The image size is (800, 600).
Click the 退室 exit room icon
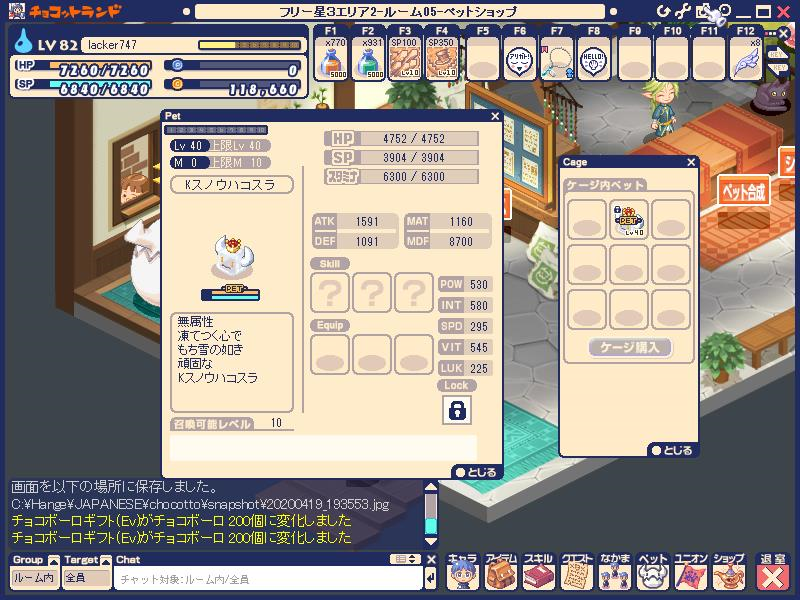[772, 573]
